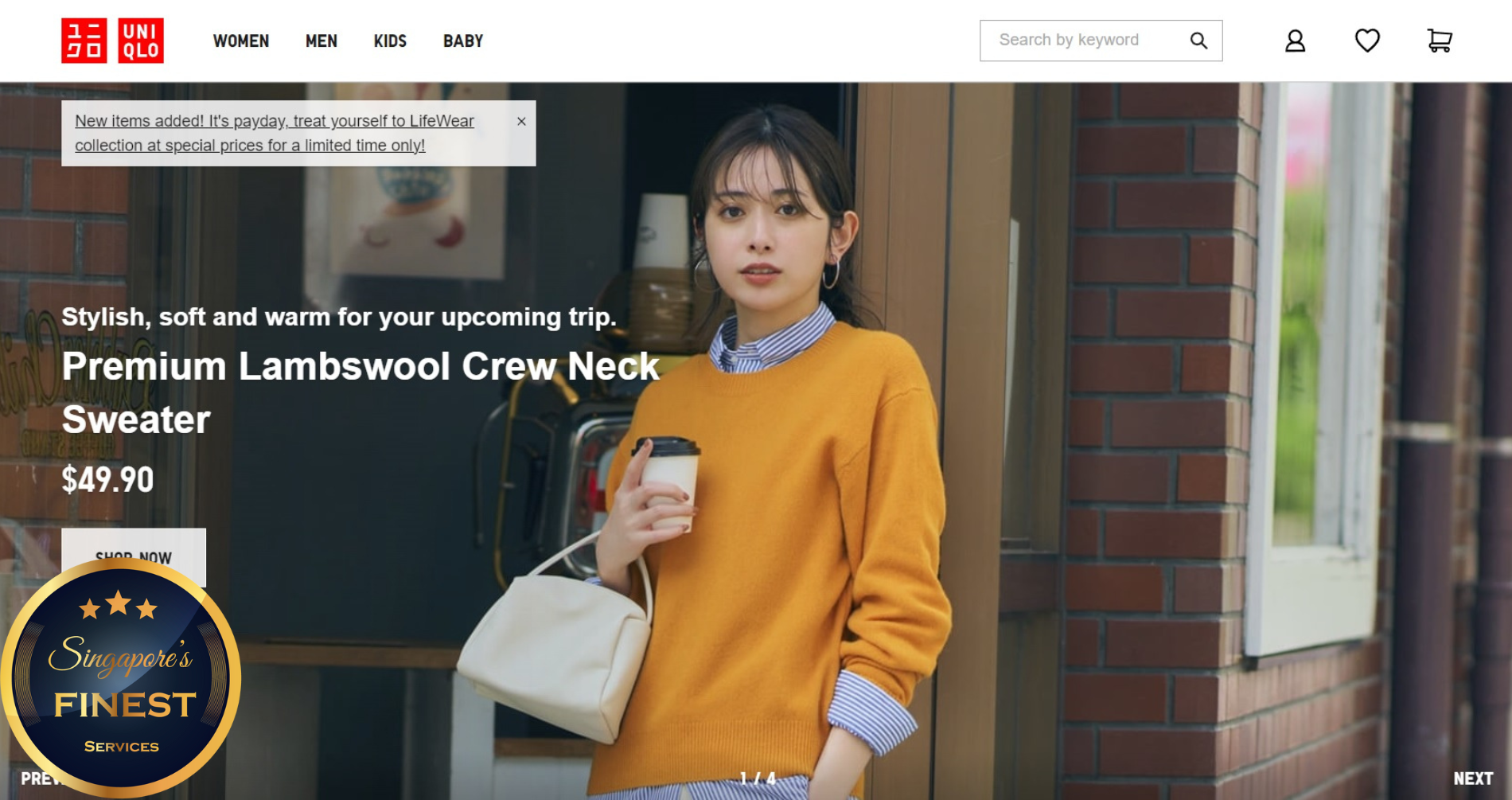This screenshot has height=800, width=1512.
Task: Select the KIDS navigation item
Action: tap(390, 41)
